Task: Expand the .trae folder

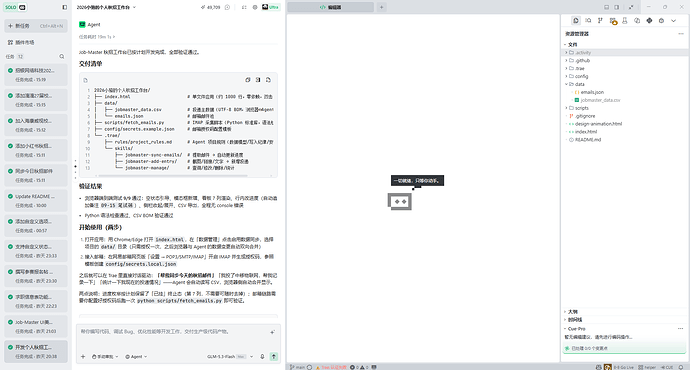Action: pos(624,68)
